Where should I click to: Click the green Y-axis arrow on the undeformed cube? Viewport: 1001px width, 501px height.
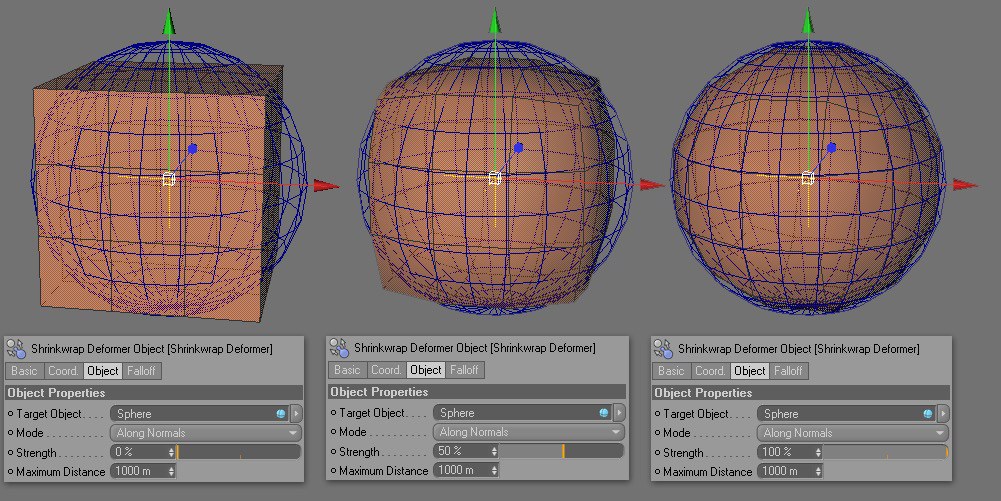pos(170,22)
